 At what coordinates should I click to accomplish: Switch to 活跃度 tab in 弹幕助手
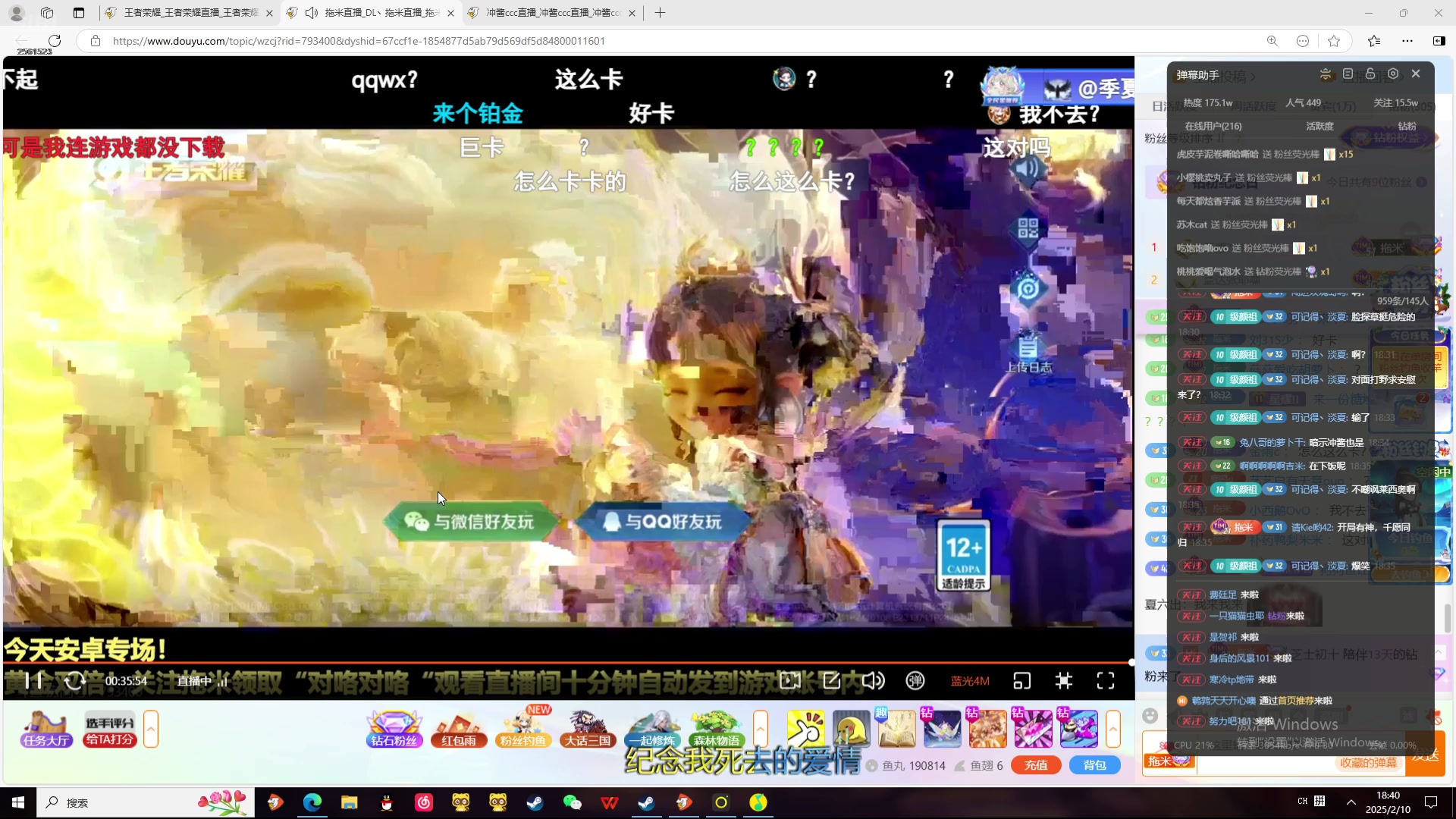pos(1319,126)
